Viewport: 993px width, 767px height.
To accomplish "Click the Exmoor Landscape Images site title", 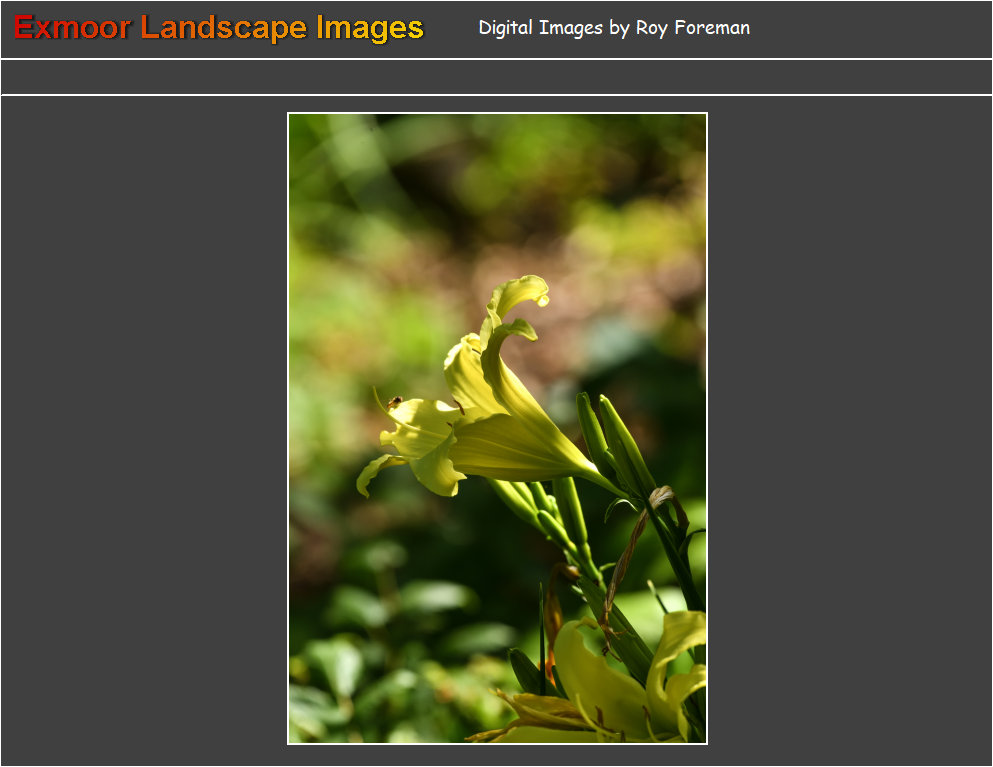I will click(x=218, y=28).
